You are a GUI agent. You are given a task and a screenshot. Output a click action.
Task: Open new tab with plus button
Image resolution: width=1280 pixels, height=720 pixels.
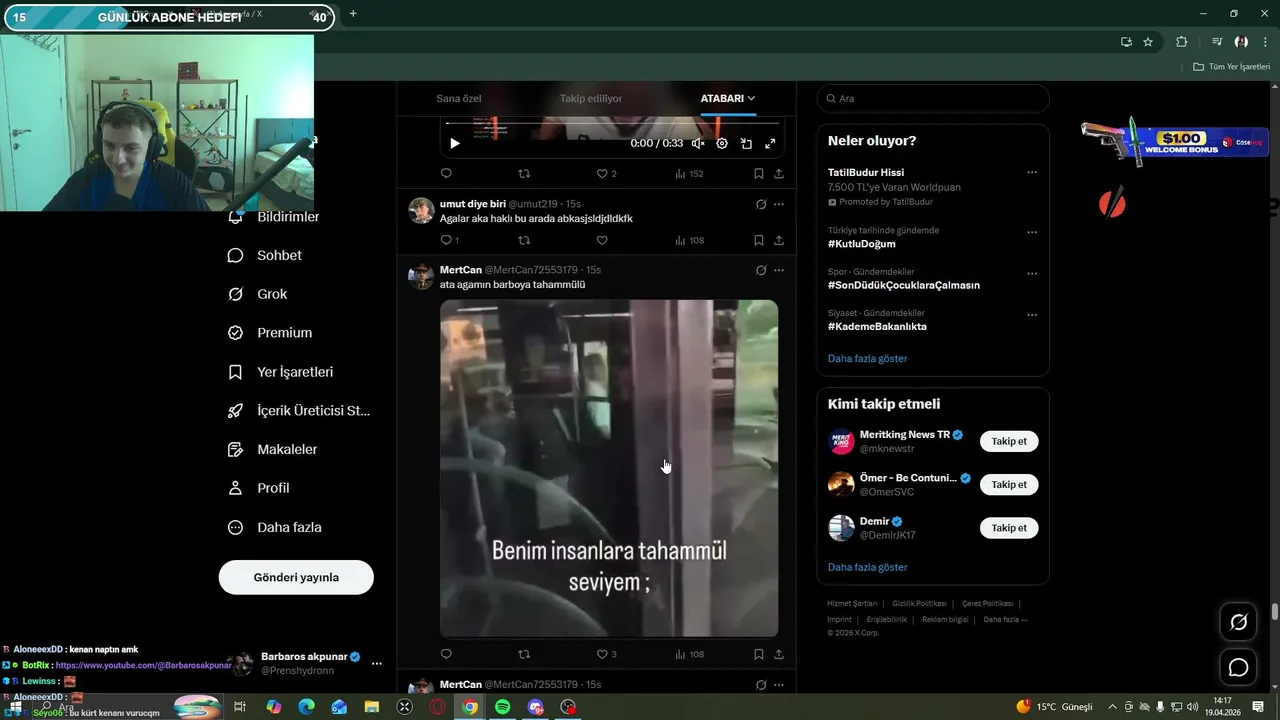(x=353, y=13)
